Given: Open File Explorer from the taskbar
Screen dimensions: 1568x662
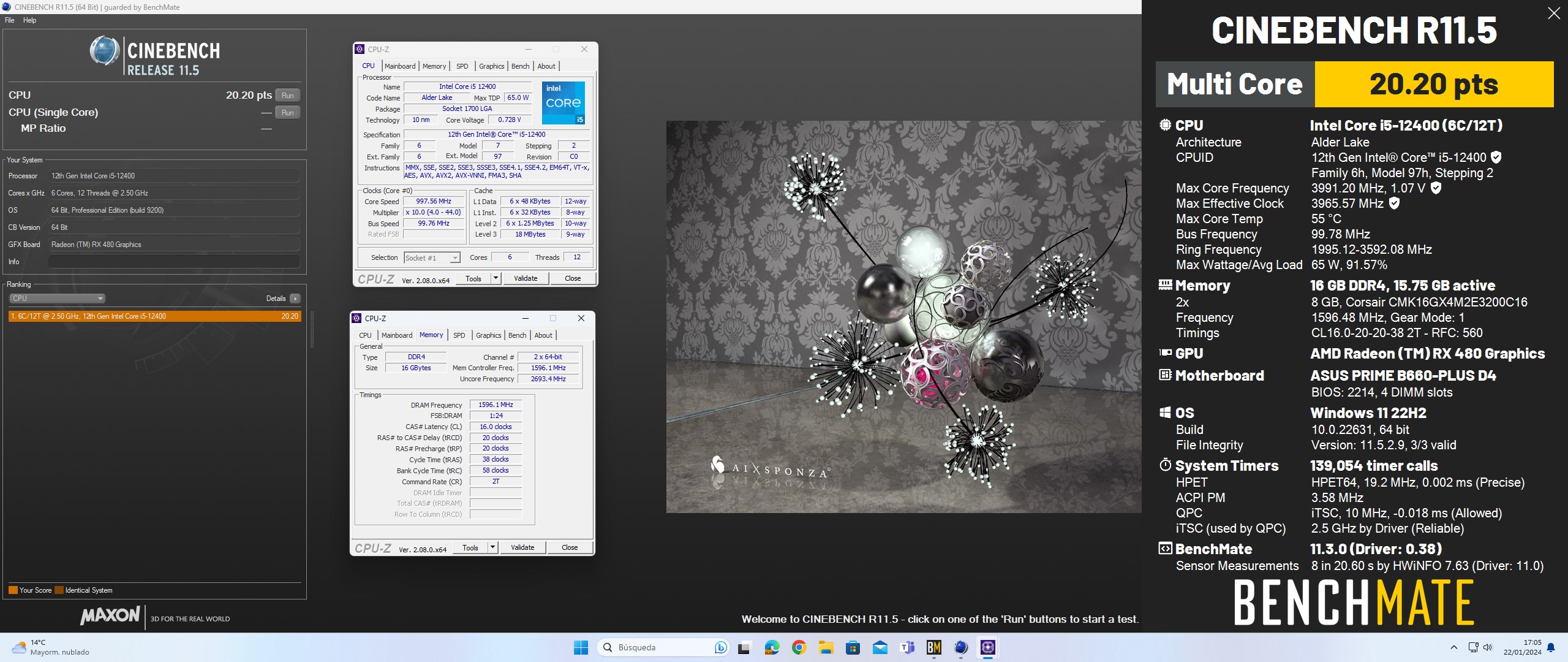Looking at the screenshot, I should pyautogui.click(x=826, y=647).
